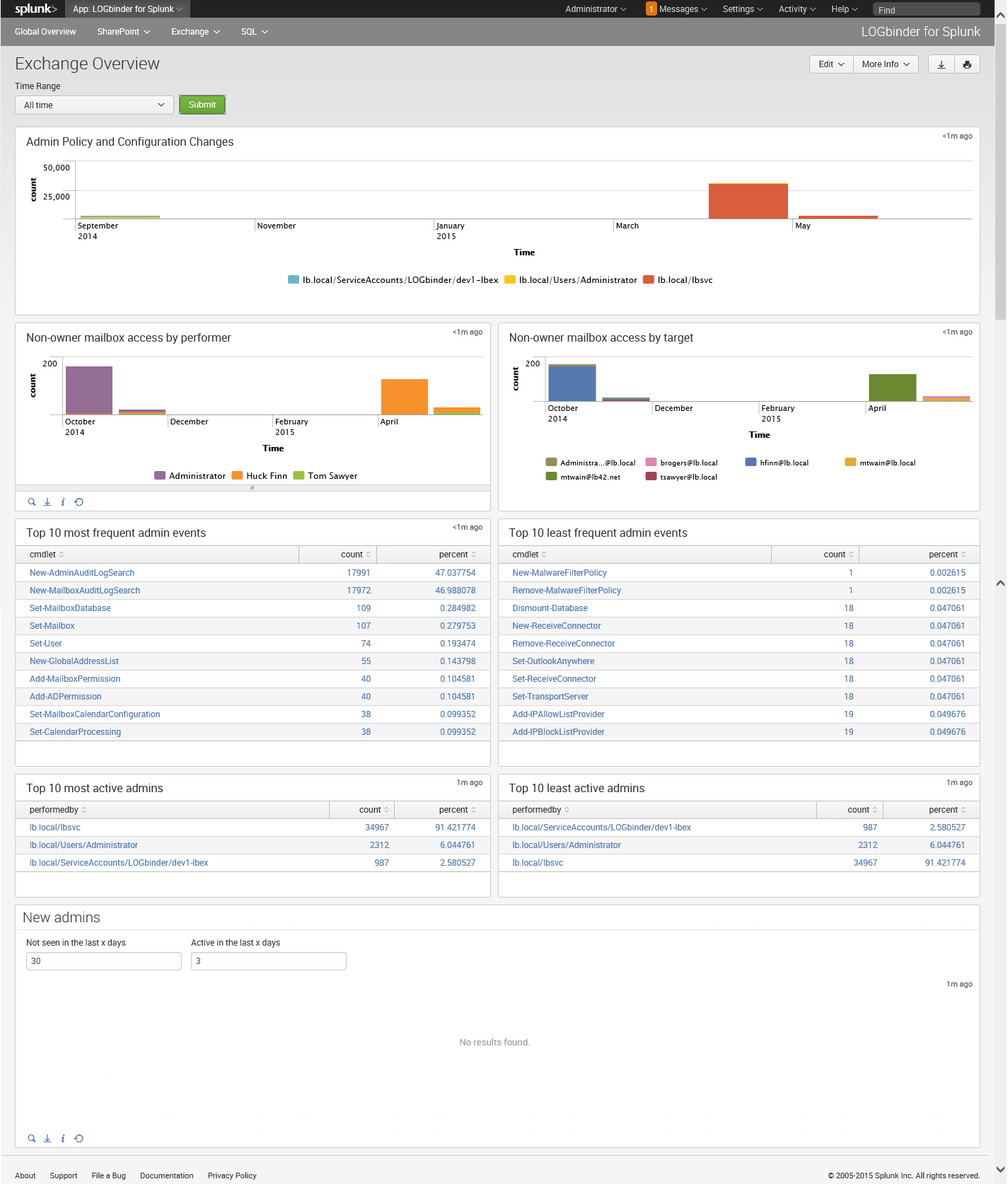The height and width of the screenshot is (1184, 1008).
Task: Click the Privacy Policy footer link
Action: 232,1176
